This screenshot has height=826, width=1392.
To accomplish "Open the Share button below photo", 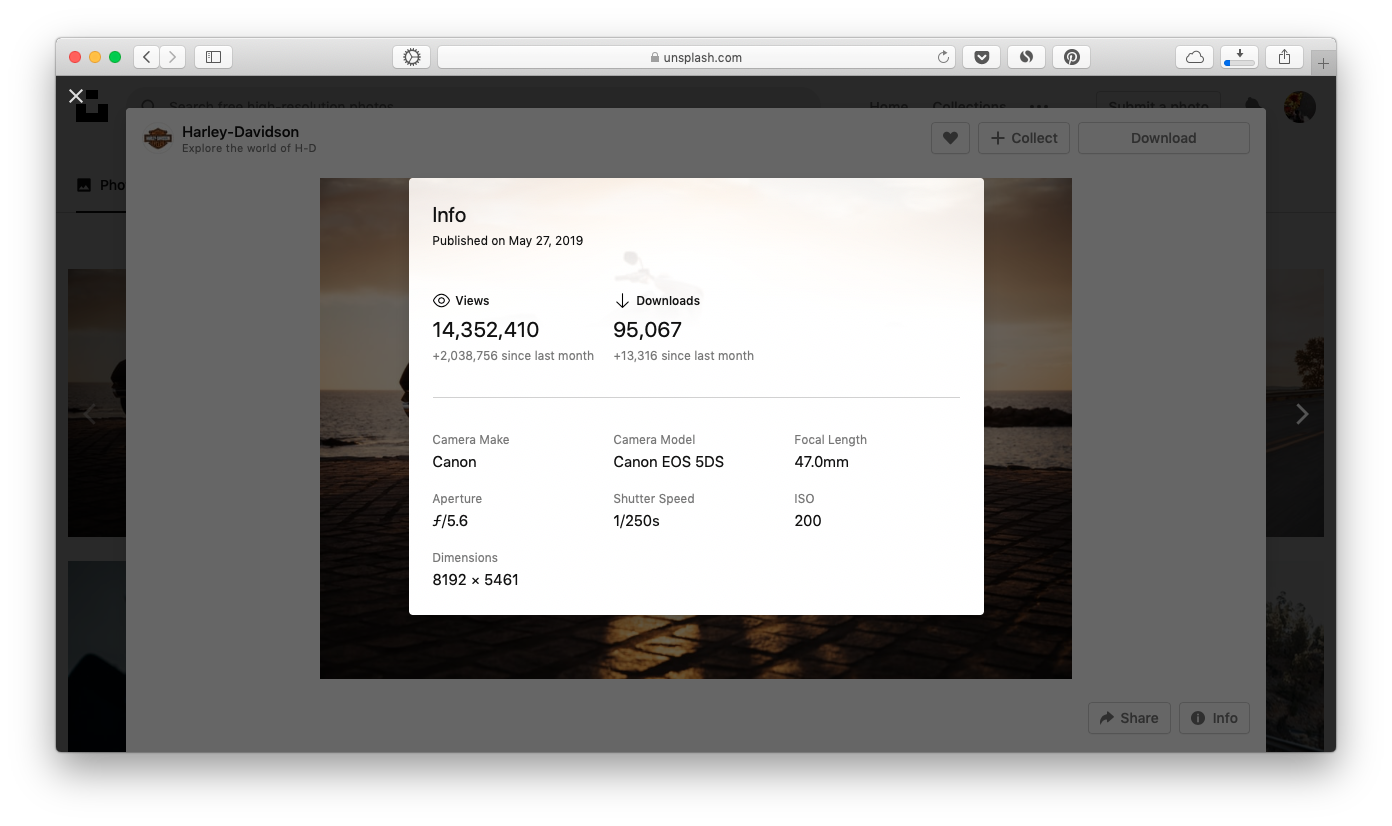I will click(1129, 718).
